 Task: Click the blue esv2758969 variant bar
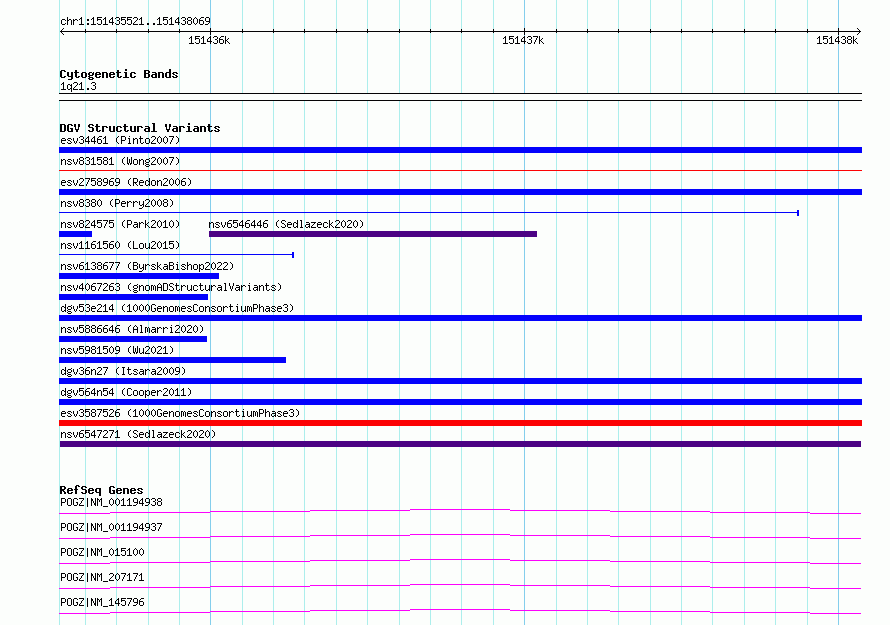(x=460, y=192)
